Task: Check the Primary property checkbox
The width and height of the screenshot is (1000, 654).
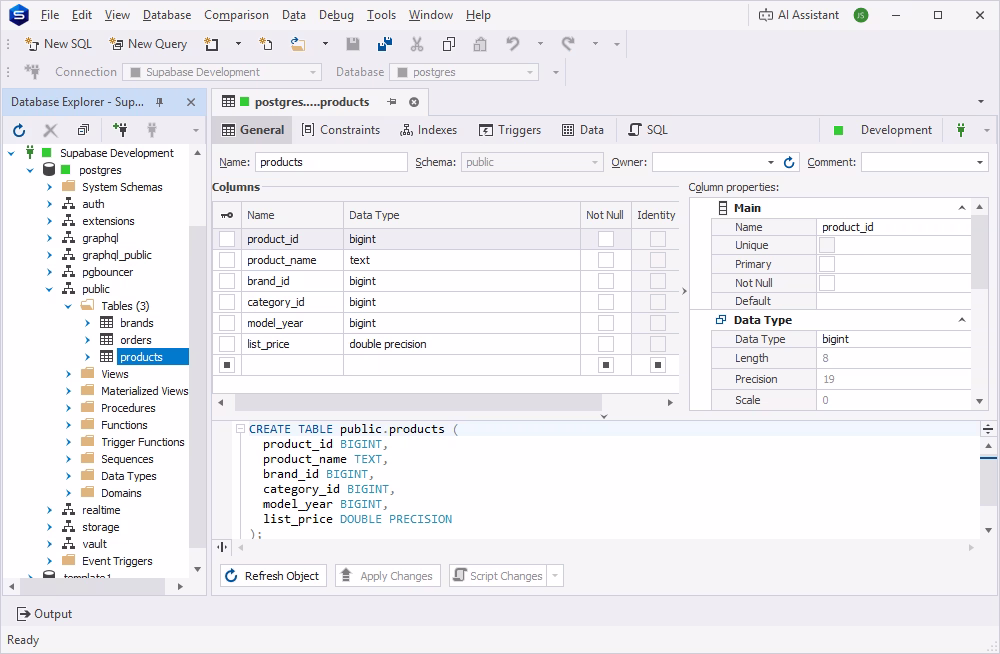Action: click(827, 264)
